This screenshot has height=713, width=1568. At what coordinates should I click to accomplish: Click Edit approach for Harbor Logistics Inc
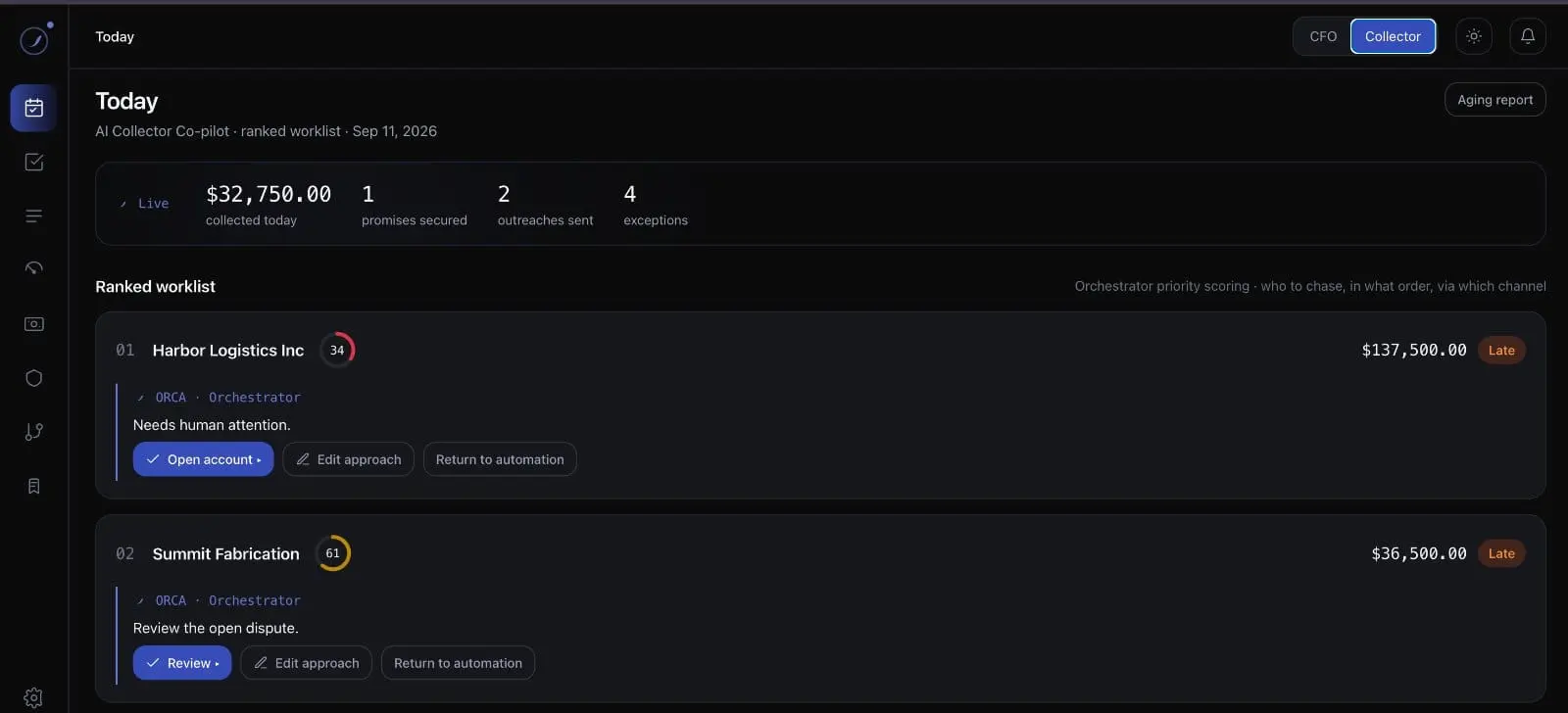click(348, 459)
